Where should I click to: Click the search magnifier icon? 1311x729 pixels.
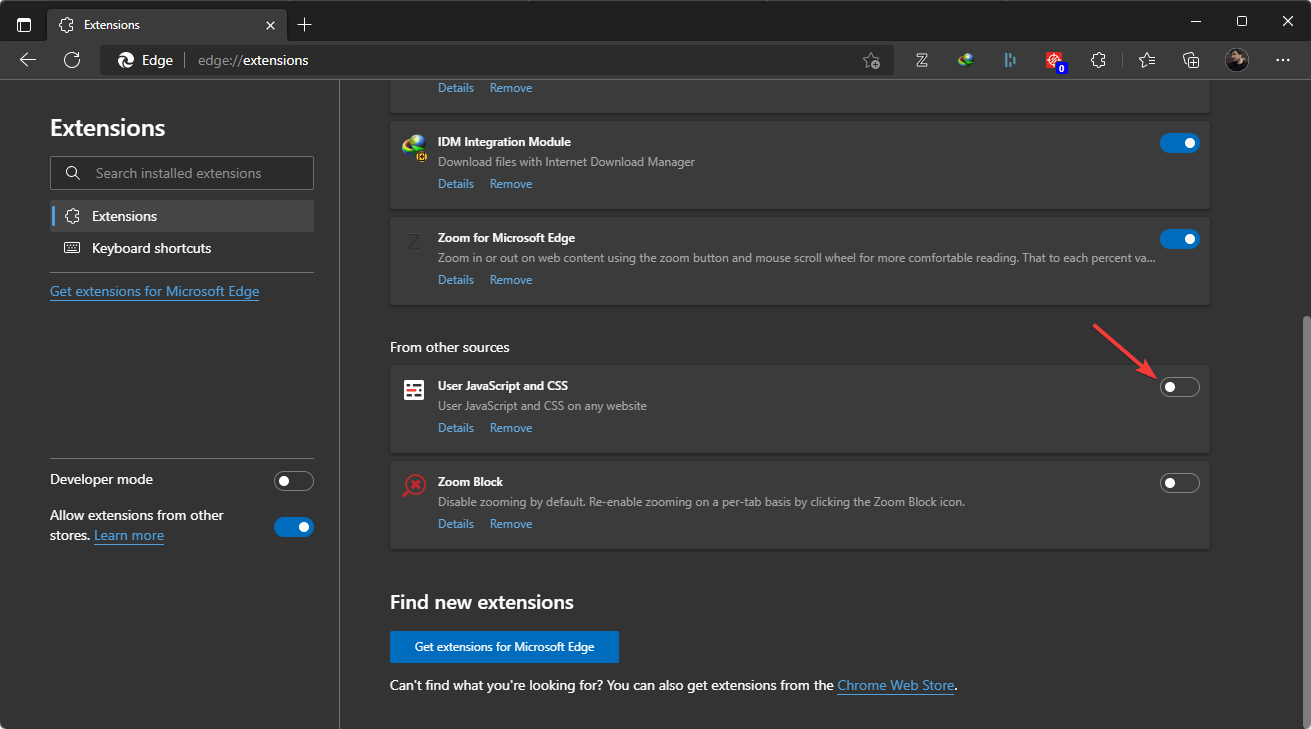click(72, 173)
